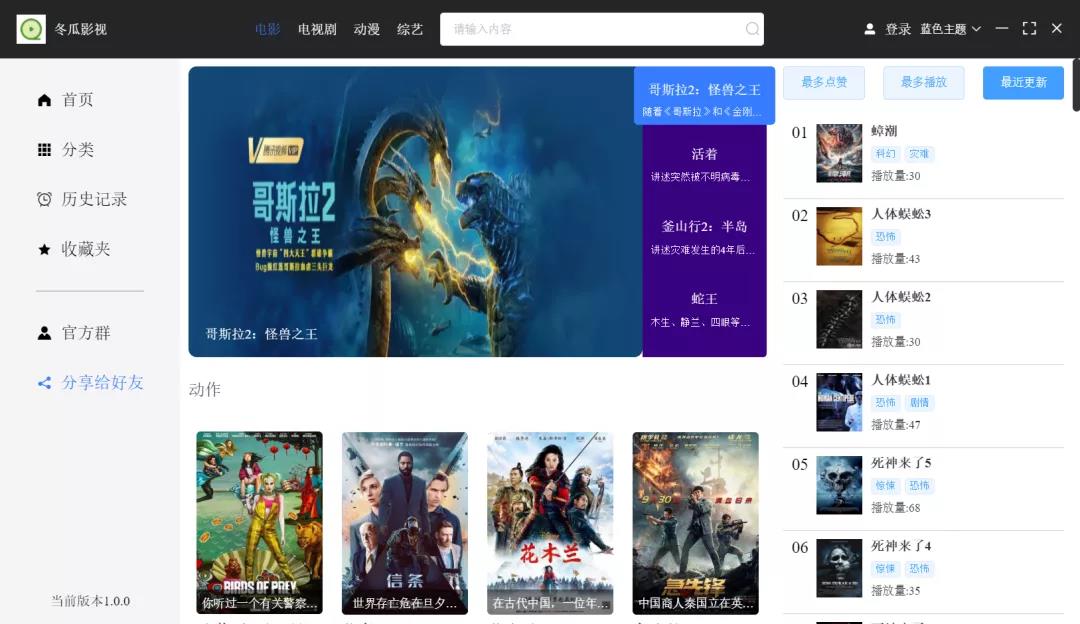Open the 鲸潮 ranking thumbnail
Viewport: 1080px width, 624px height.
pos(839,153)
